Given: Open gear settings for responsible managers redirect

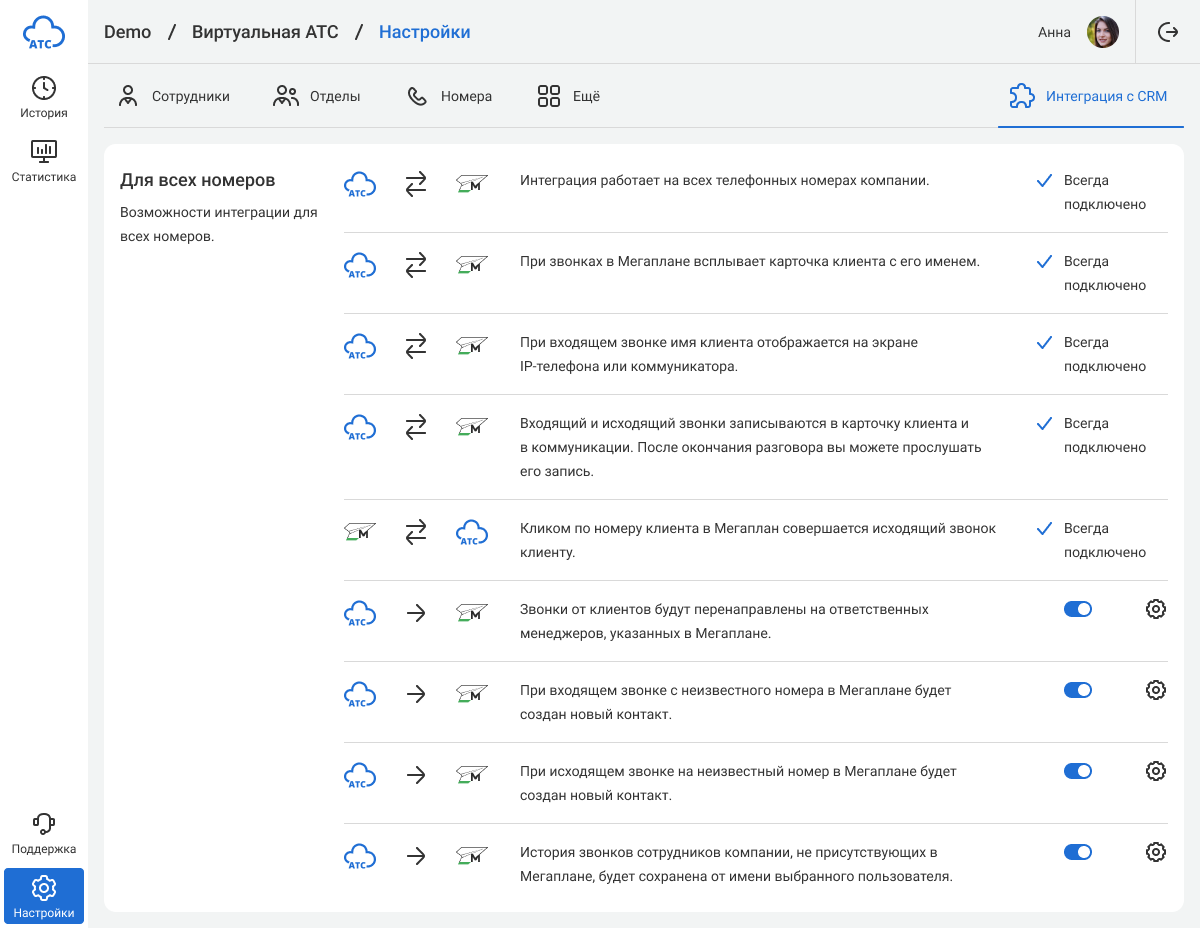Looking at the screenshot, I should (x=1155, y=609).
